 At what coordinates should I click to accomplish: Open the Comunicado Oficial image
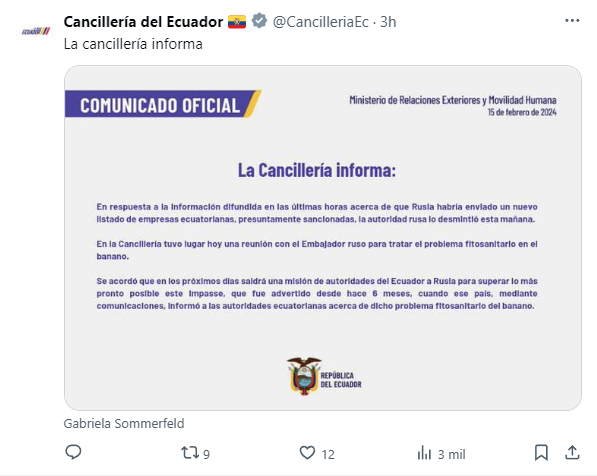point(322,238)
